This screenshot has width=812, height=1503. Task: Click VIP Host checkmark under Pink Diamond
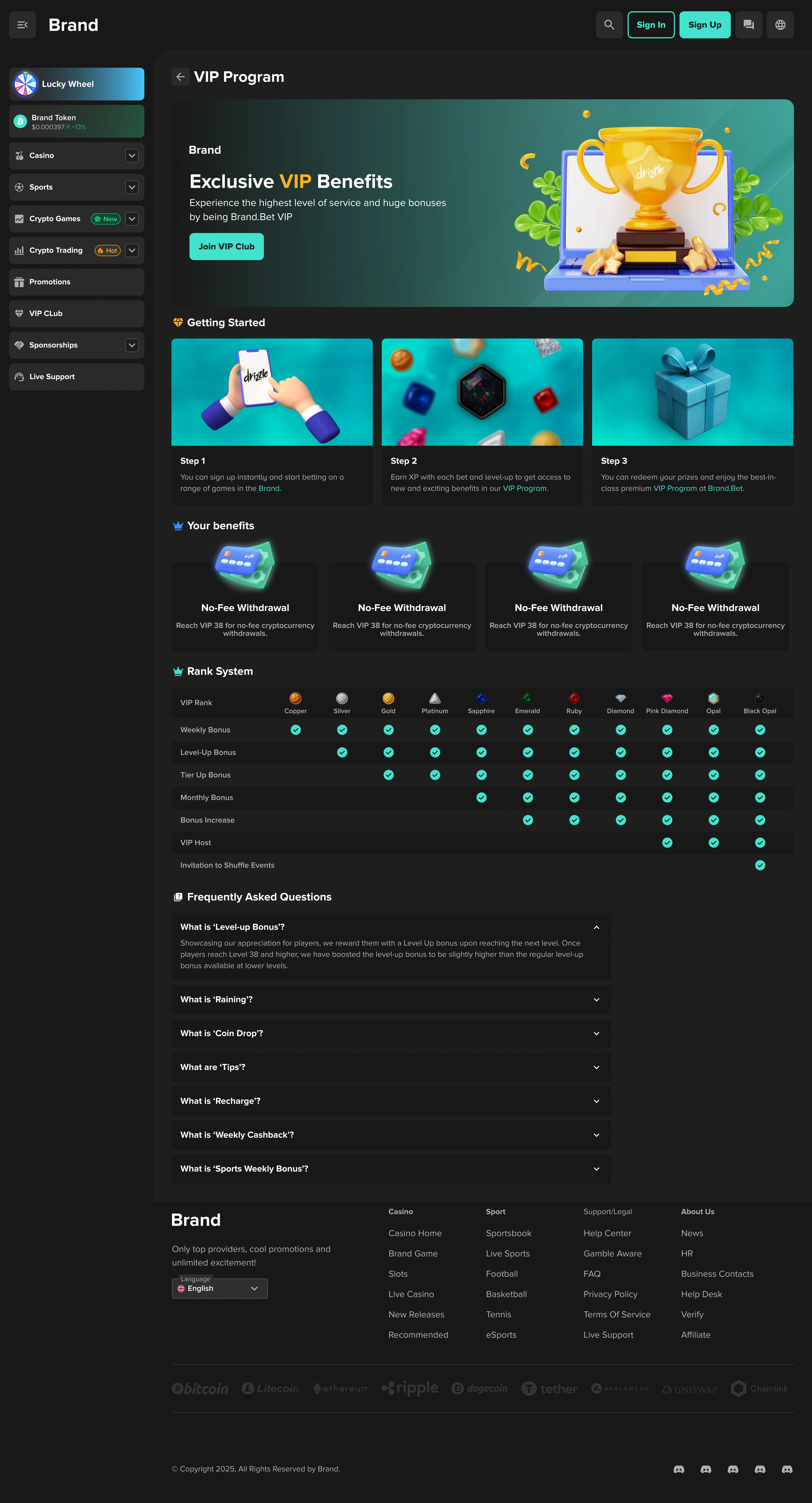pos(667,843)
